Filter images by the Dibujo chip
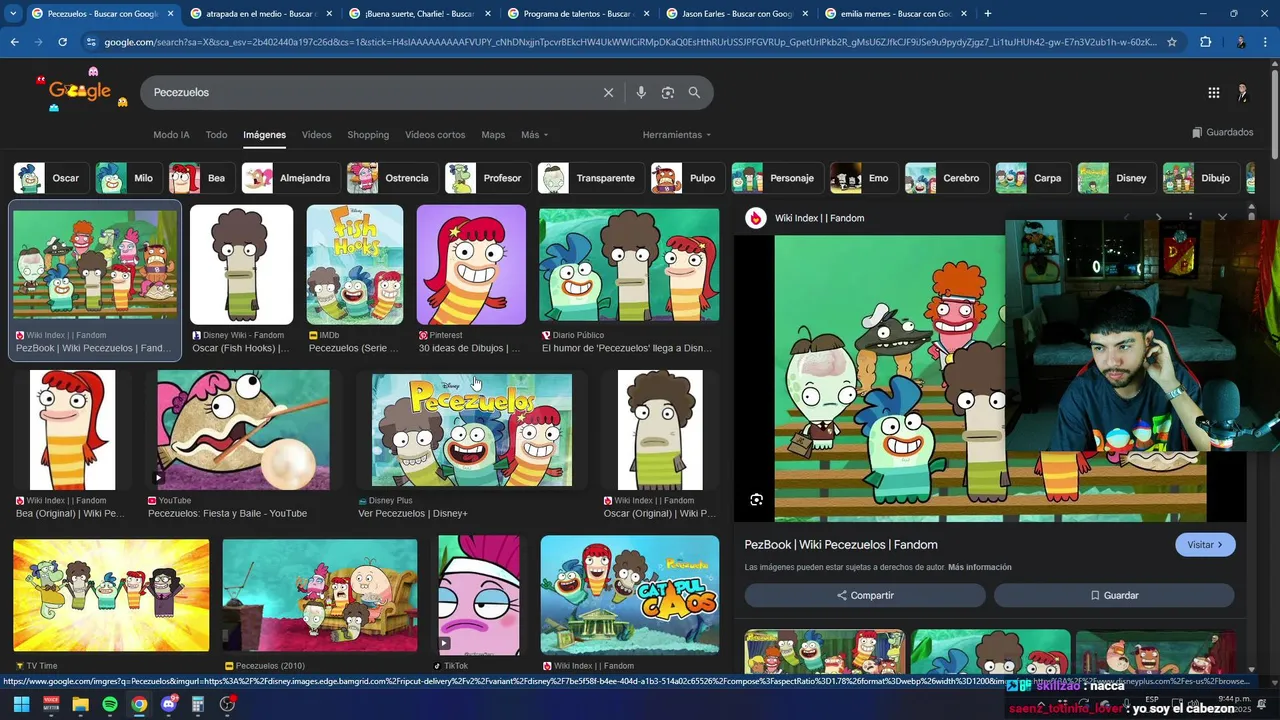The height and width of the screenshot is (720, 1280). [x=1201, y=178]
